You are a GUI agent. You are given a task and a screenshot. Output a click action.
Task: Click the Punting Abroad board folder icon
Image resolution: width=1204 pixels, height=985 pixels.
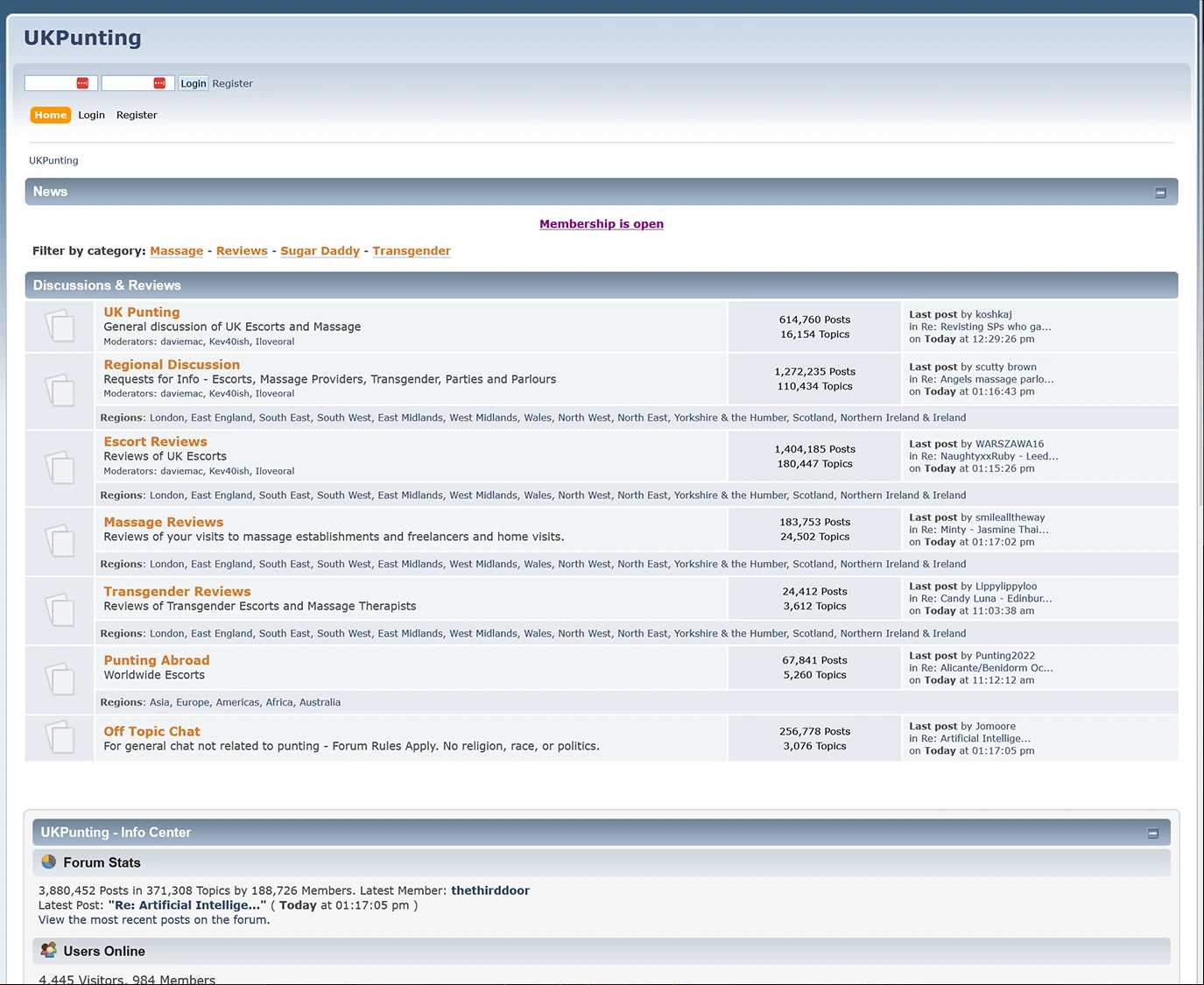60,679
